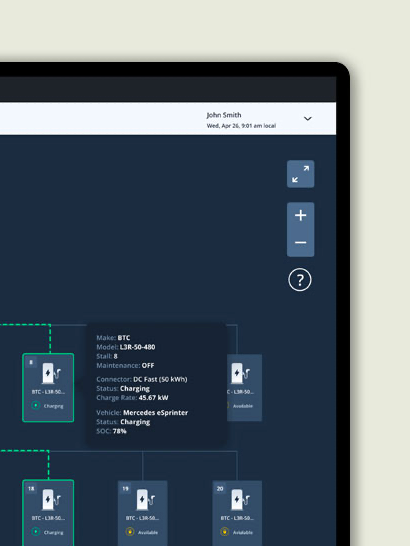Screen dimensions: 410x546
Task: Click the stall number badge 19
Action: [125, 489]
